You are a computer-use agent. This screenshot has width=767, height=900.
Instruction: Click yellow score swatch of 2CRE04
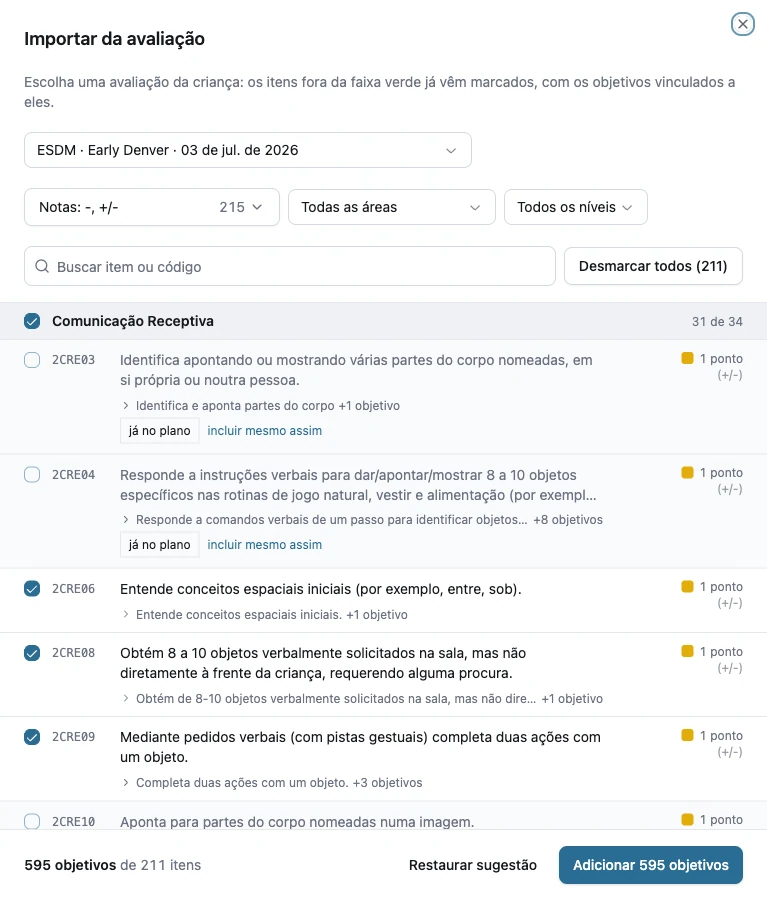[687, 472]
